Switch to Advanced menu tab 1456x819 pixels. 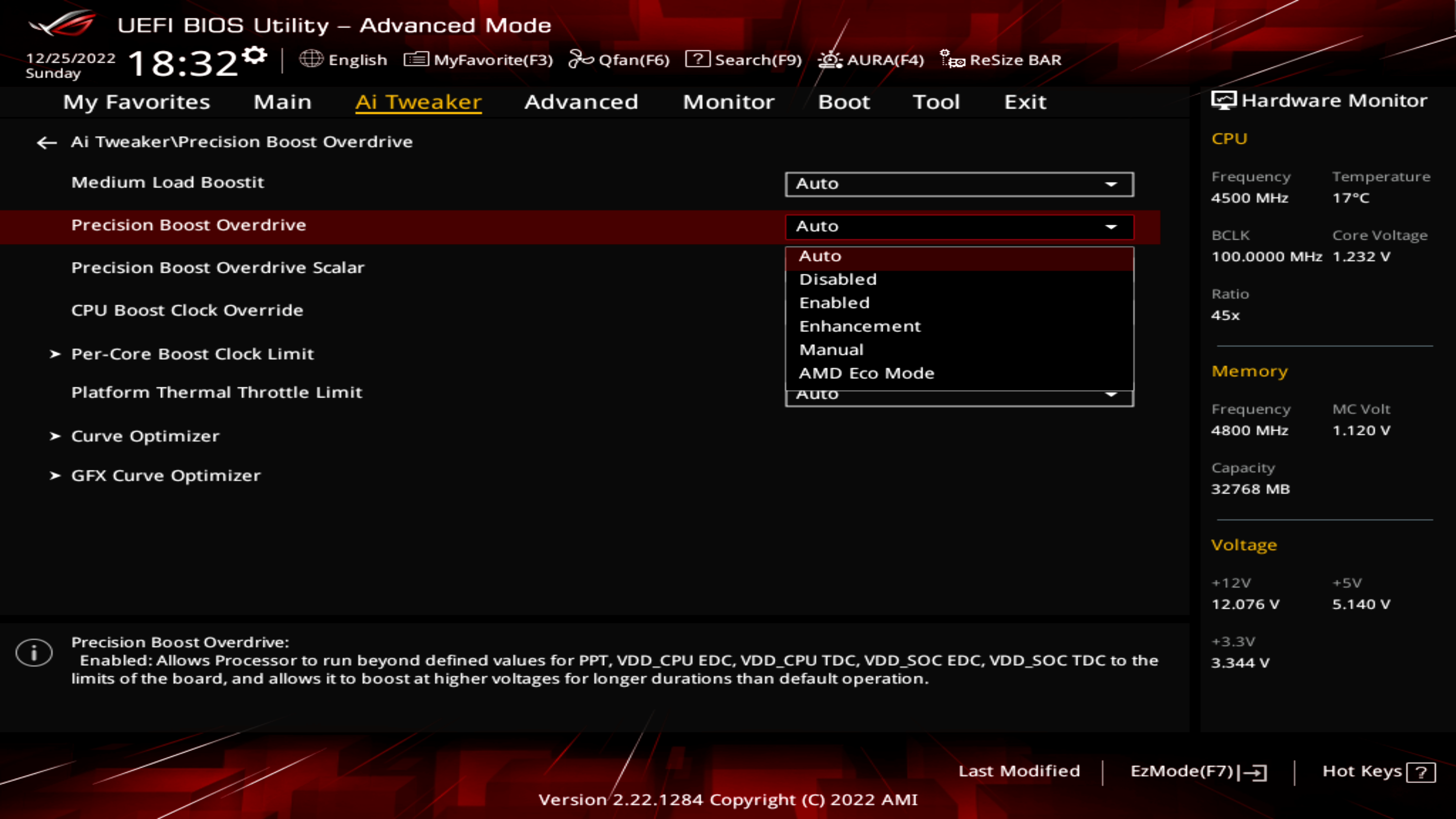pos(581,101)
